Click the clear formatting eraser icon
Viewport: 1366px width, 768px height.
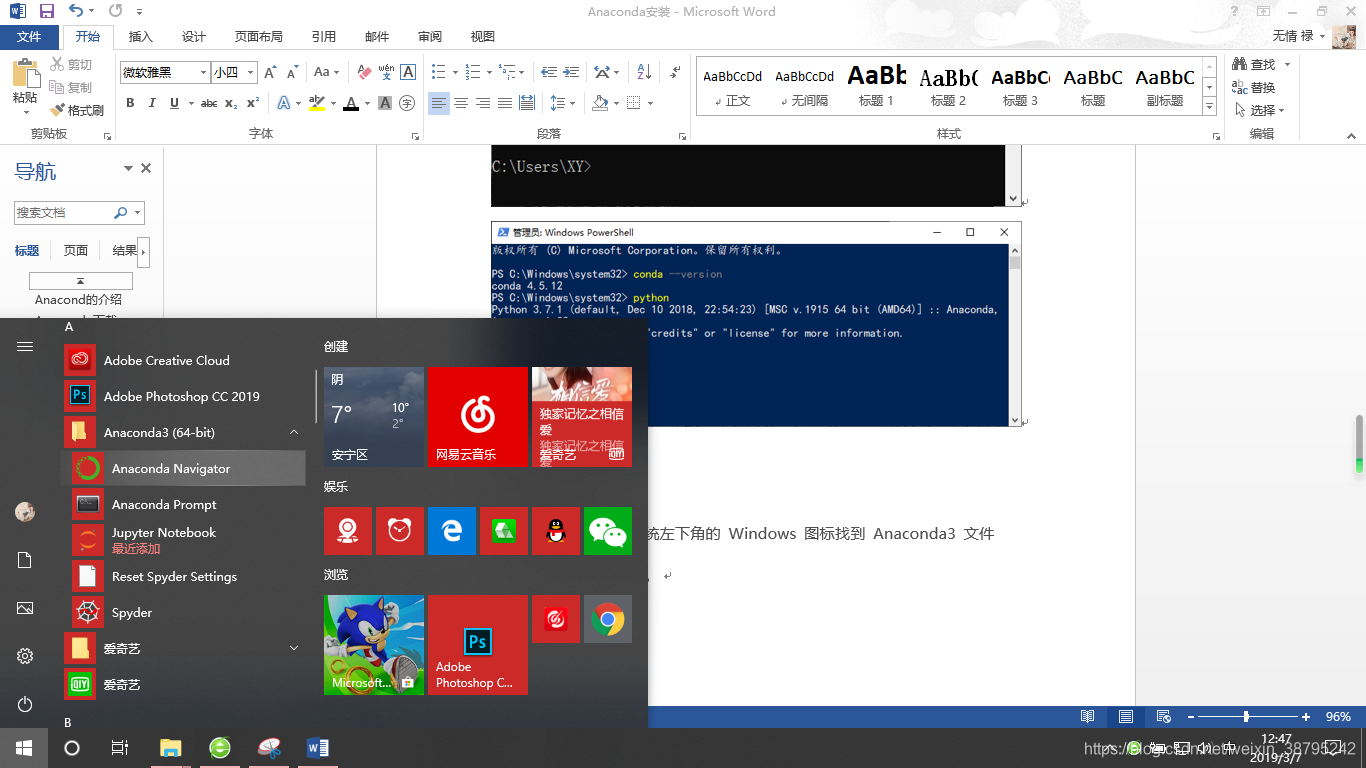click(x=364, y=72)
